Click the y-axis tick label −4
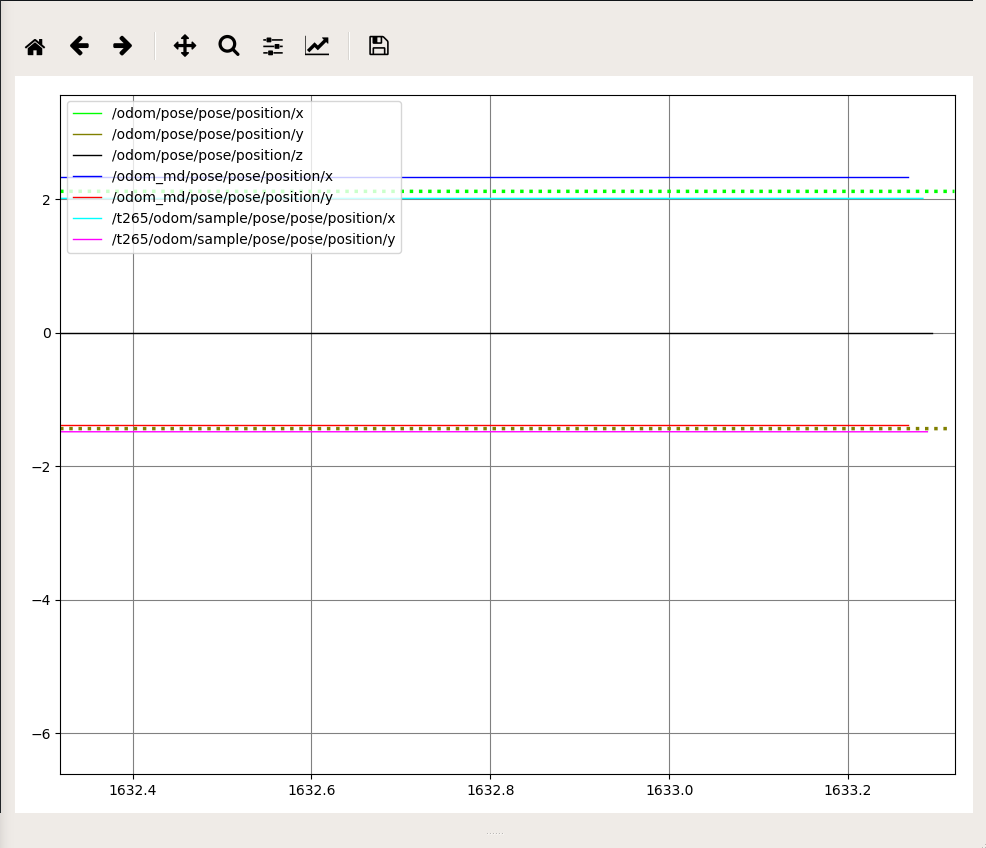Viewport: 986px width, 848px height. coord(42,600)
